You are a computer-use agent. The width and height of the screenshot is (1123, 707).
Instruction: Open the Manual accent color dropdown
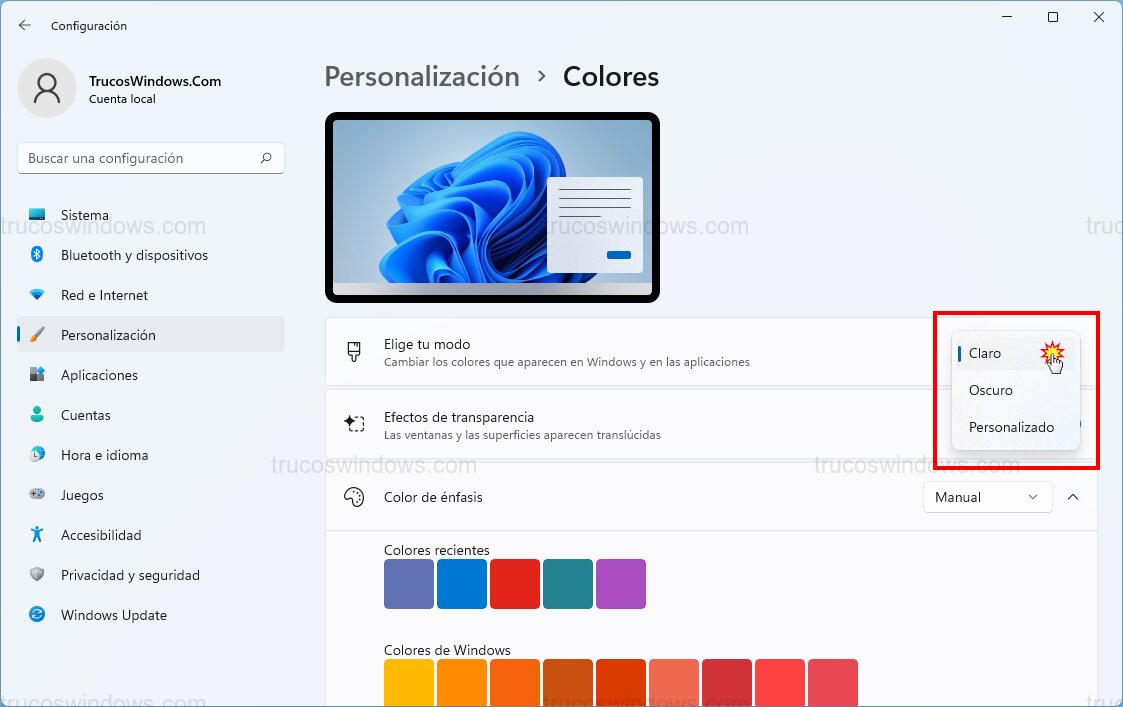click(x=987, y=497)
